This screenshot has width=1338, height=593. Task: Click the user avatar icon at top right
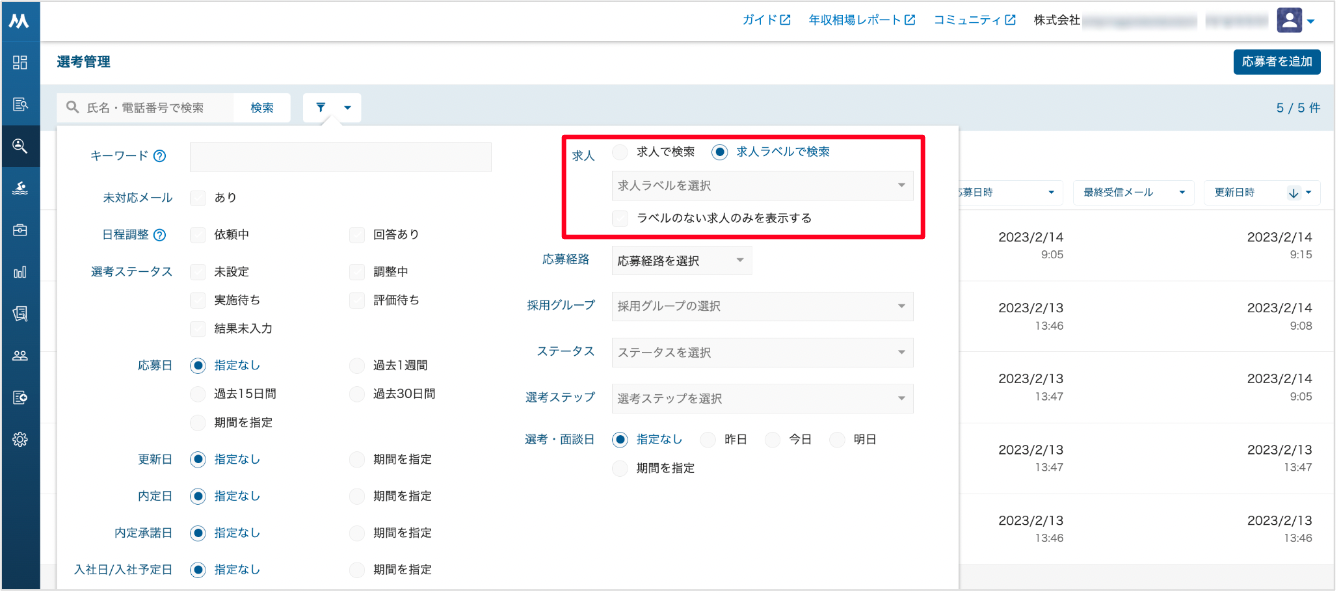(1289, 20)
